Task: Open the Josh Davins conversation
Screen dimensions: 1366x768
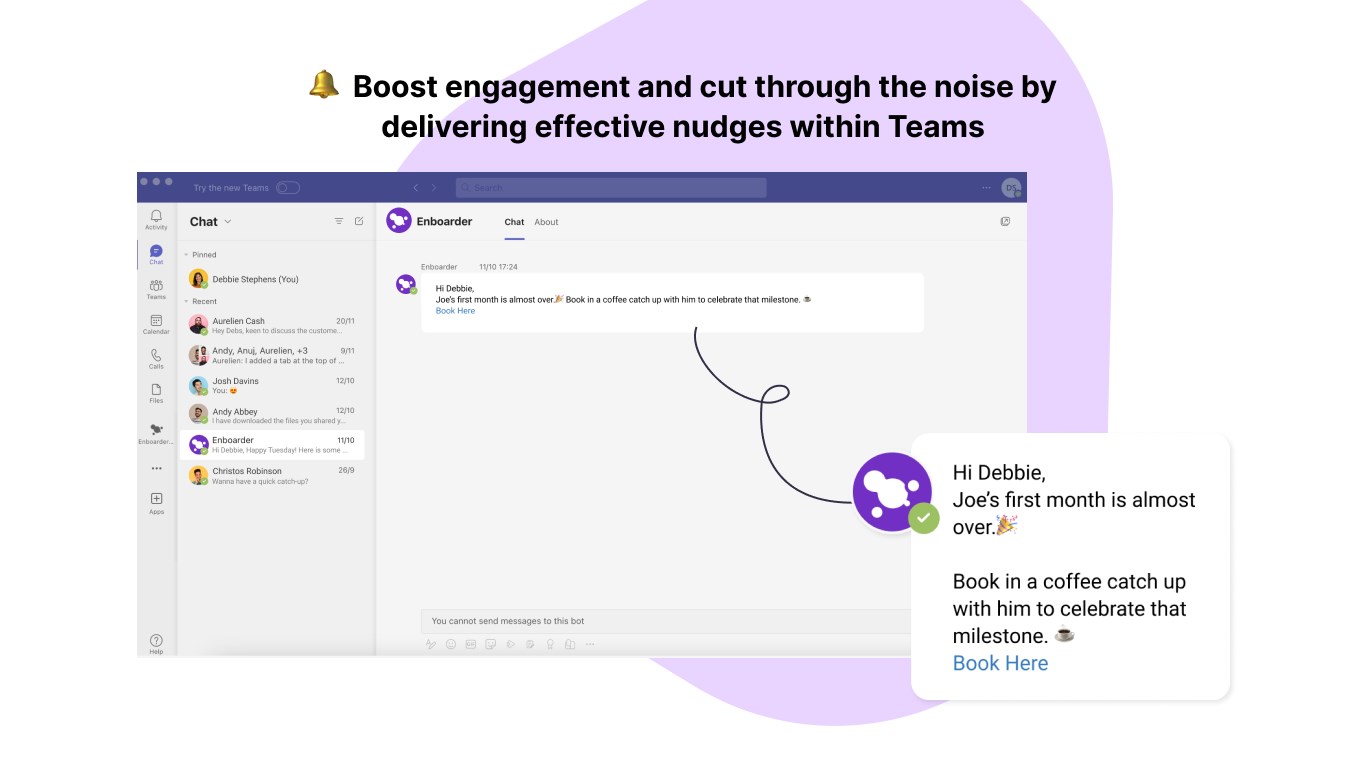Action: 272,385
